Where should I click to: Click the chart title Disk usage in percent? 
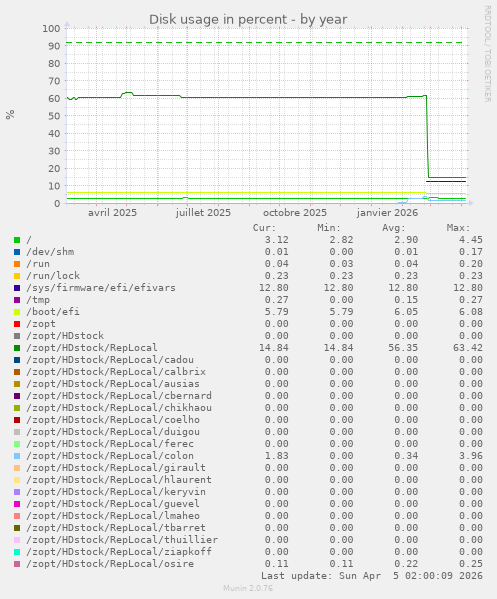point(248,19)
